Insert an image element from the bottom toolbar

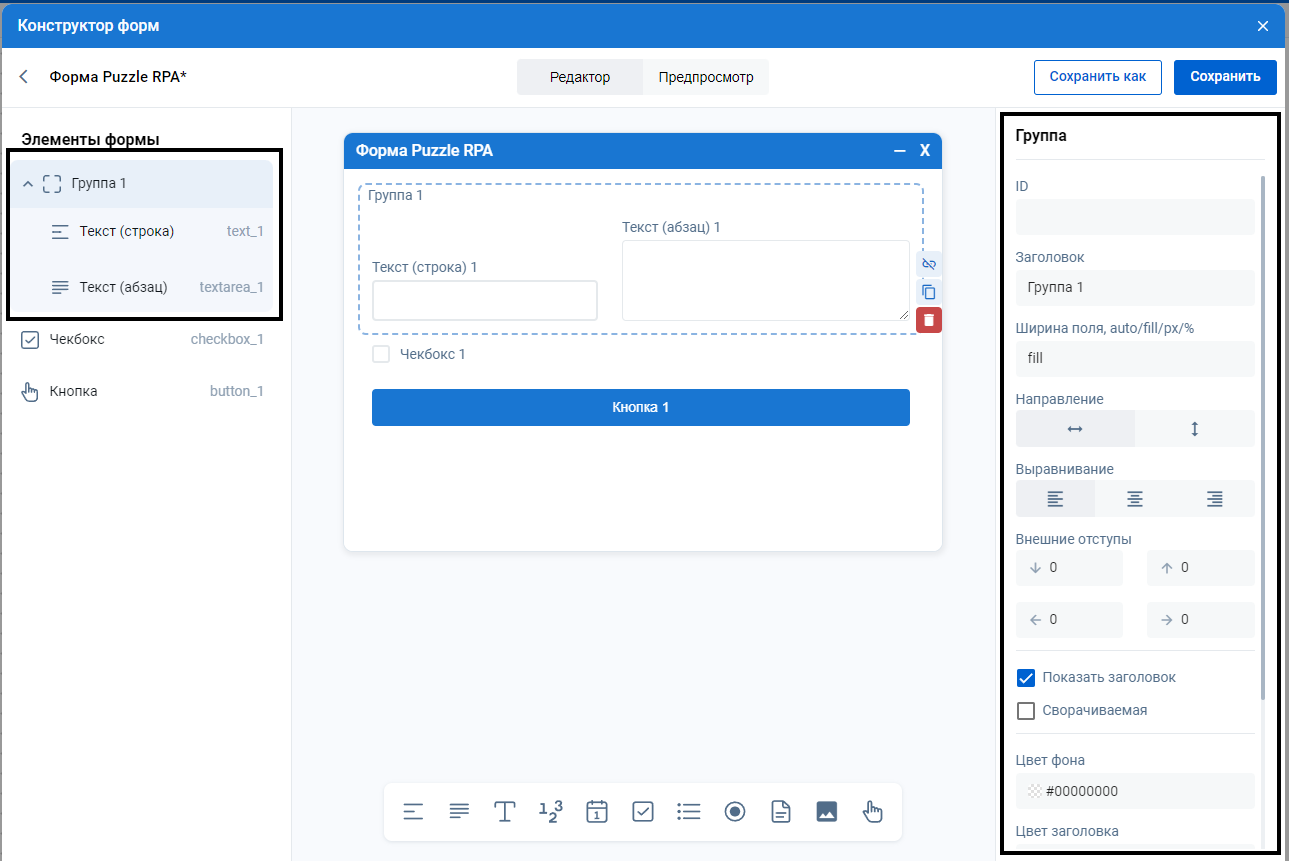[x=826, y=811]
